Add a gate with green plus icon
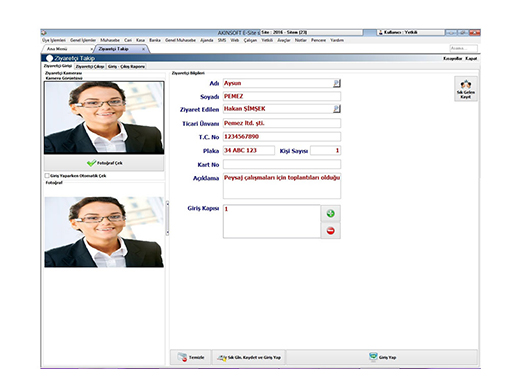Image resolution: width=510 pixels, height=380 pixels. click(x=330, y=214)
